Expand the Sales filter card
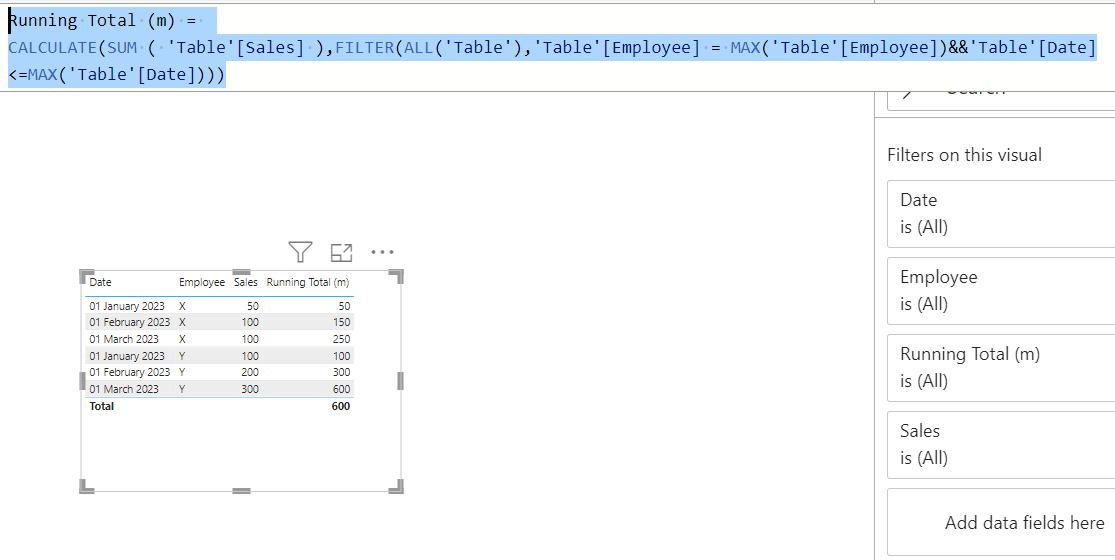This screenshot has height=560, width=1115. coord(1001,444)
